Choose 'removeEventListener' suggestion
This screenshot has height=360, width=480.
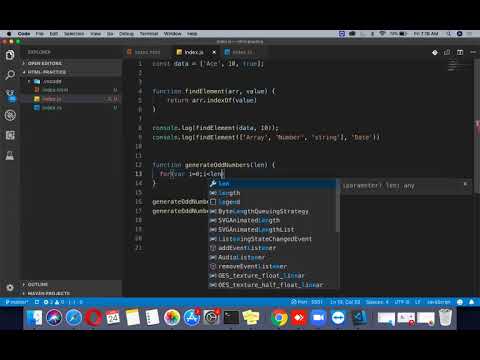[273, 266]
